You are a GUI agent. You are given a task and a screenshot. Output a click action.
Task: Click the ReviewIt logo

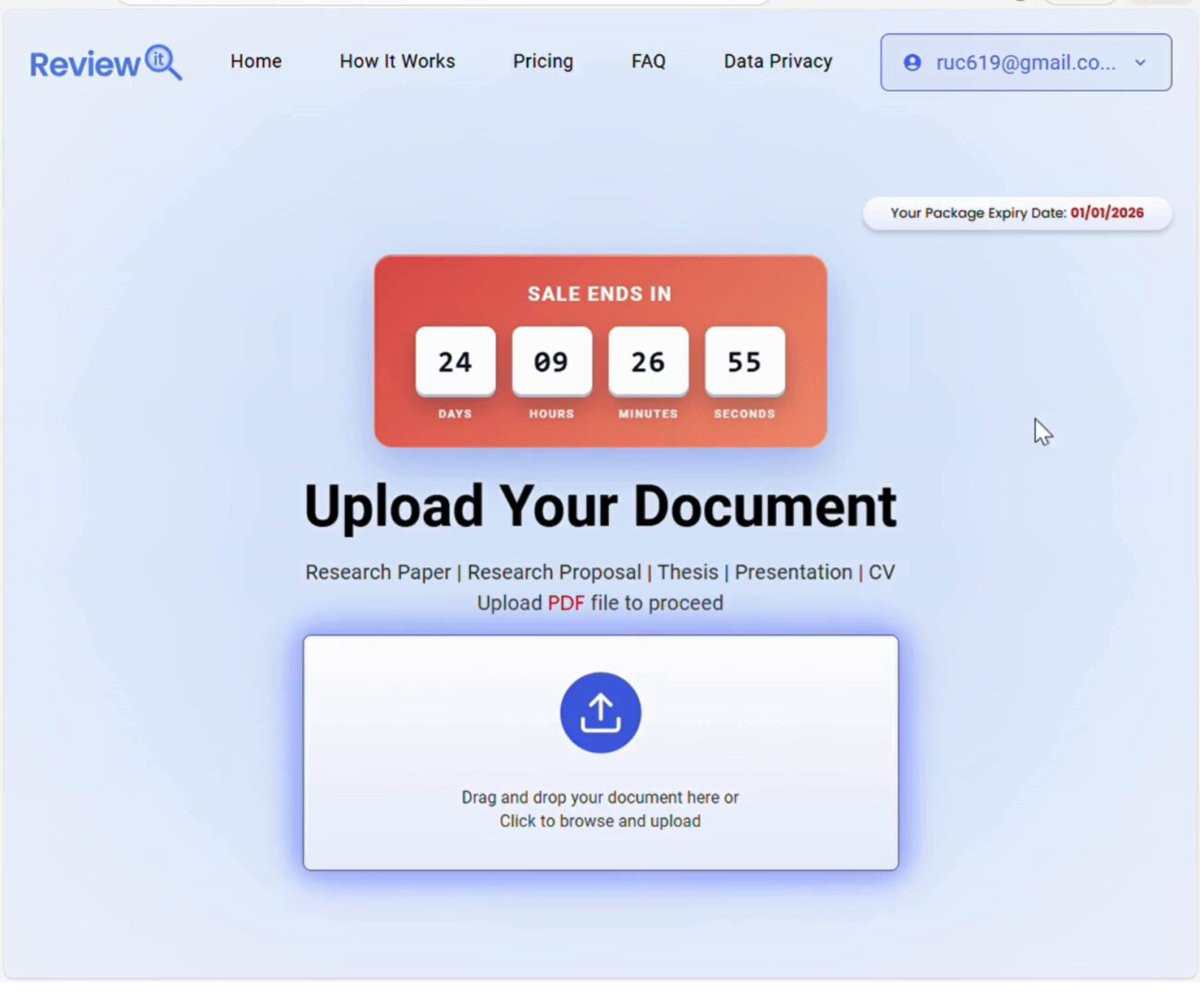click(x=106, y=62)
